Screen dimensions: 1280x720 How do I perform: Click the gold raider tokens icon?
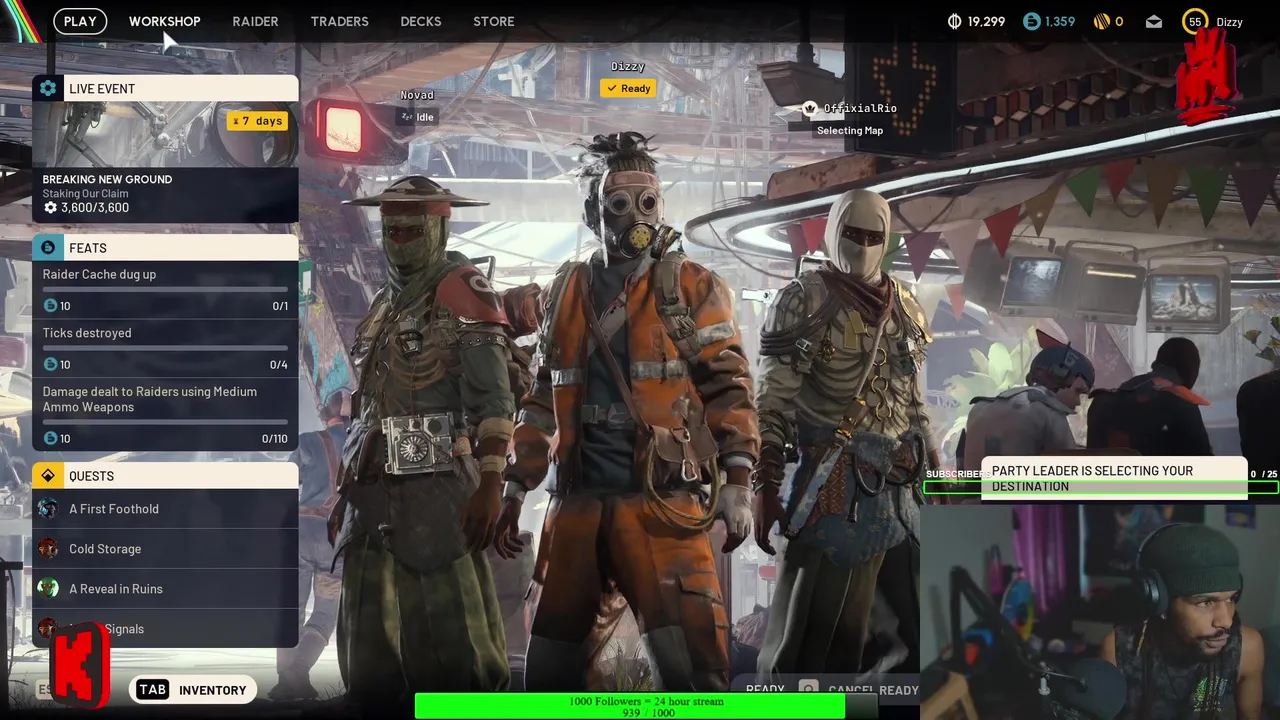click(1101, 21)
